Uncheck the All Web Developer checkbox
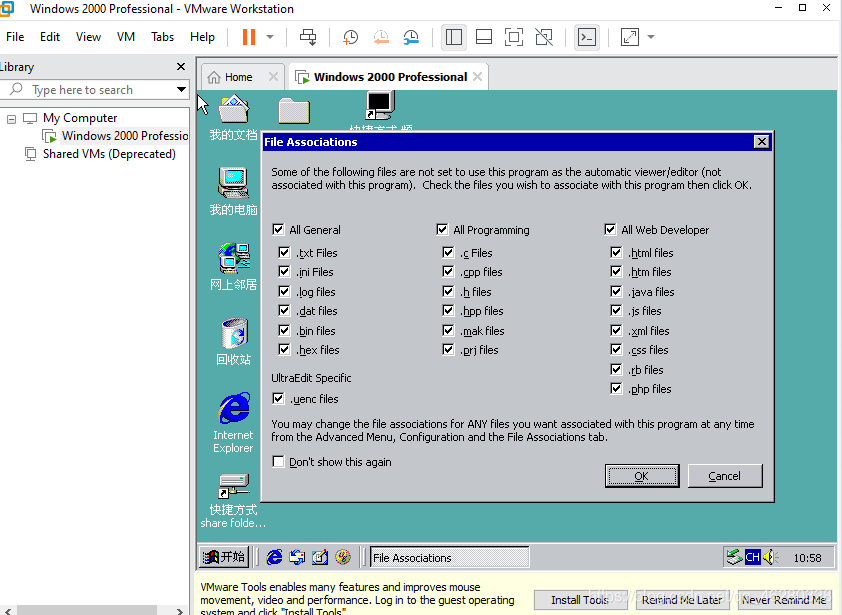 (x=610, y=230)
